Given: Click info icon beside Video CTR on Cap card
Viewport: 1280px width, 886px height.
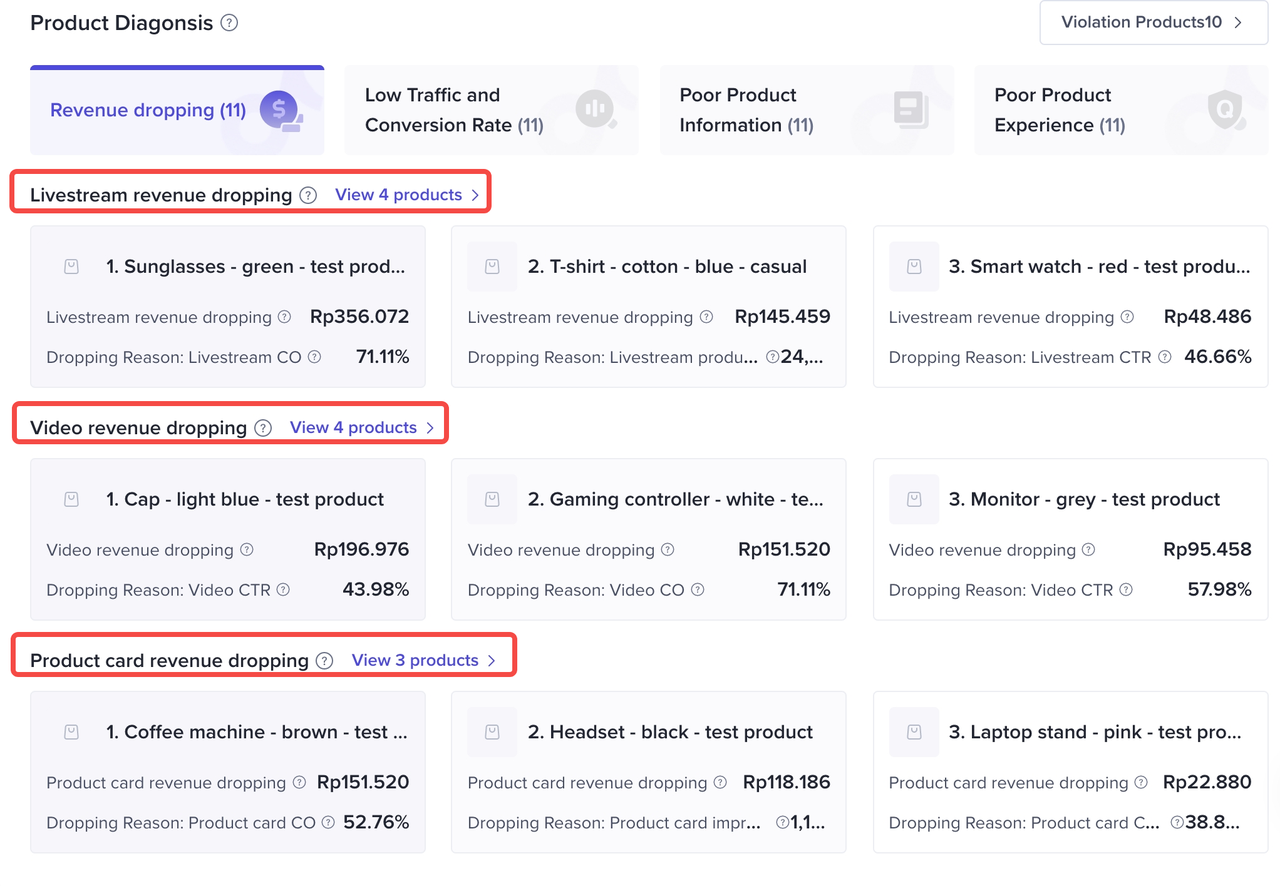Looking at the screenshot, I should tap(283, 590).
